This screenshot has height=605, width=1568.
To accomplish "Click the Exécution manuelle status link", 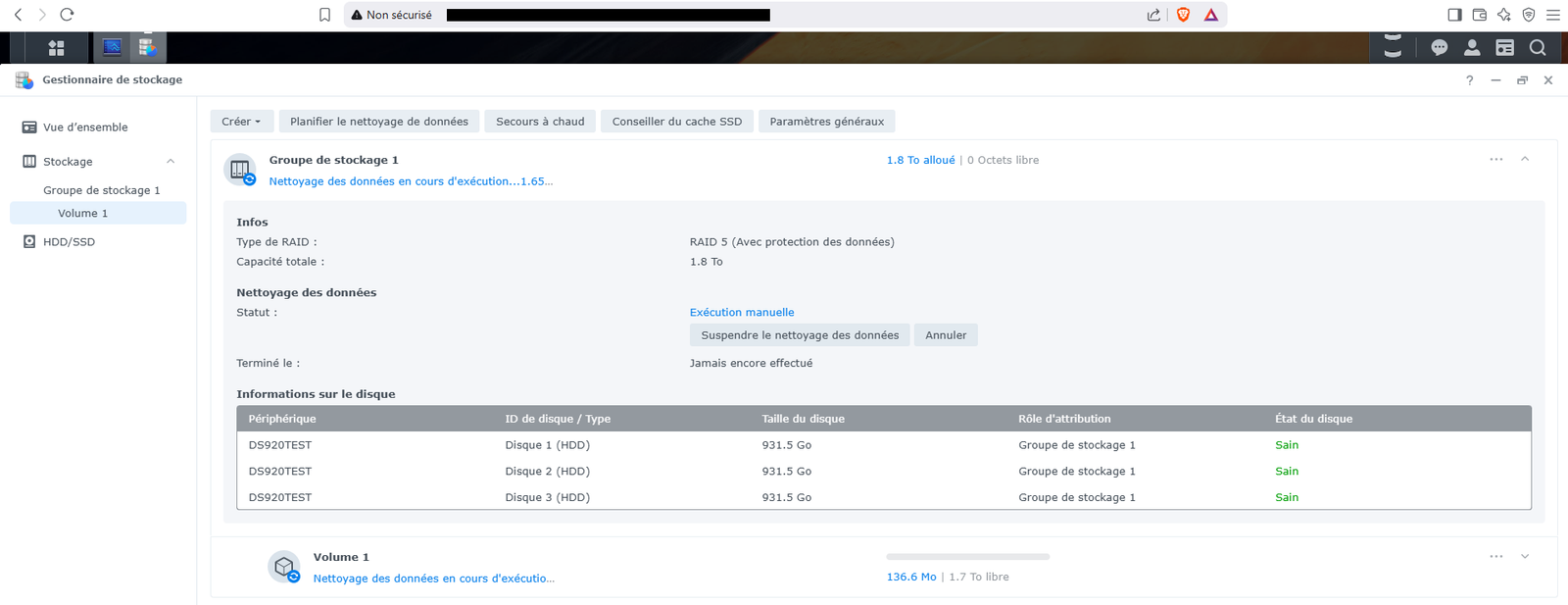I will click(742, 313).
